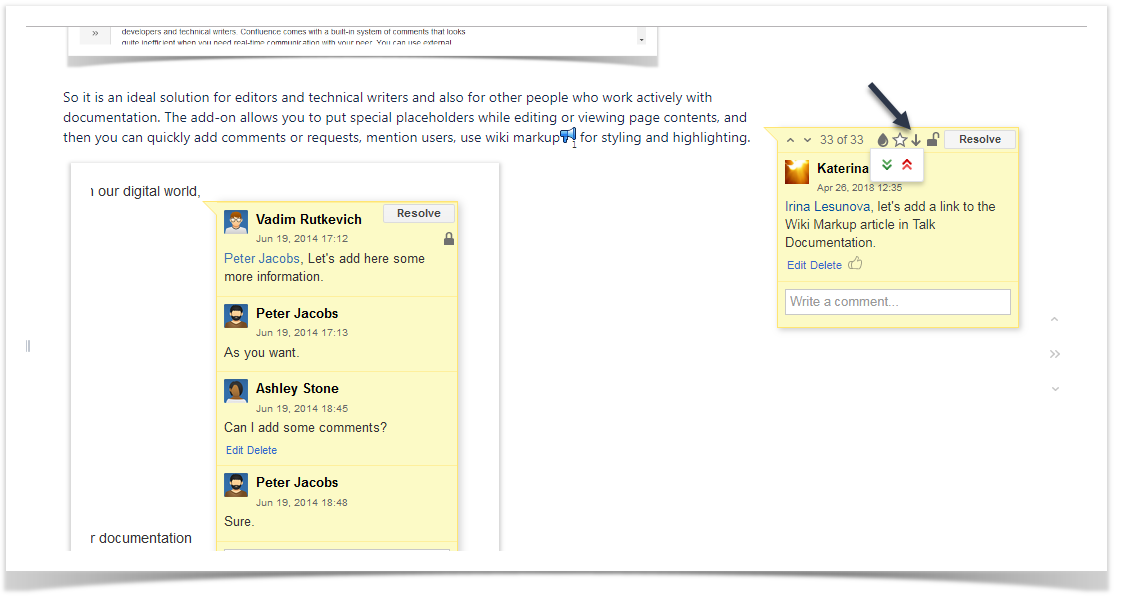Click the Write a comment field

[x=897, y=302]
